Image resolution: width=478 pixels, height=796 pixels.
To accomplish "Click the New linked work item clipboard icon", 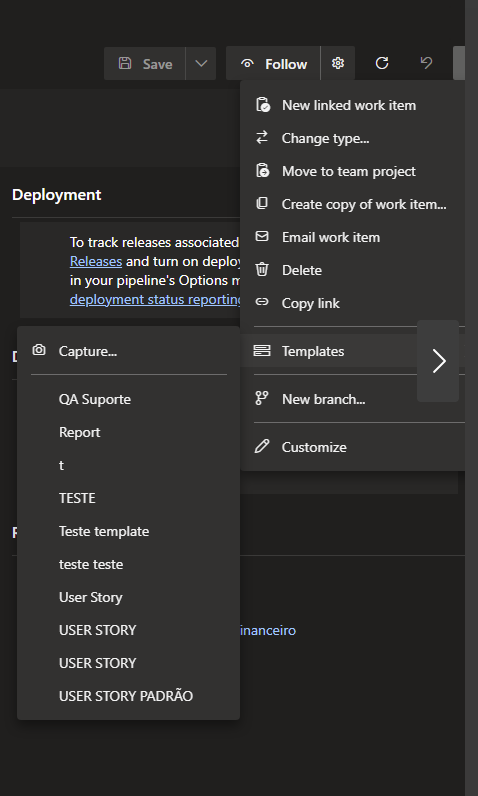I will (262, 105).
